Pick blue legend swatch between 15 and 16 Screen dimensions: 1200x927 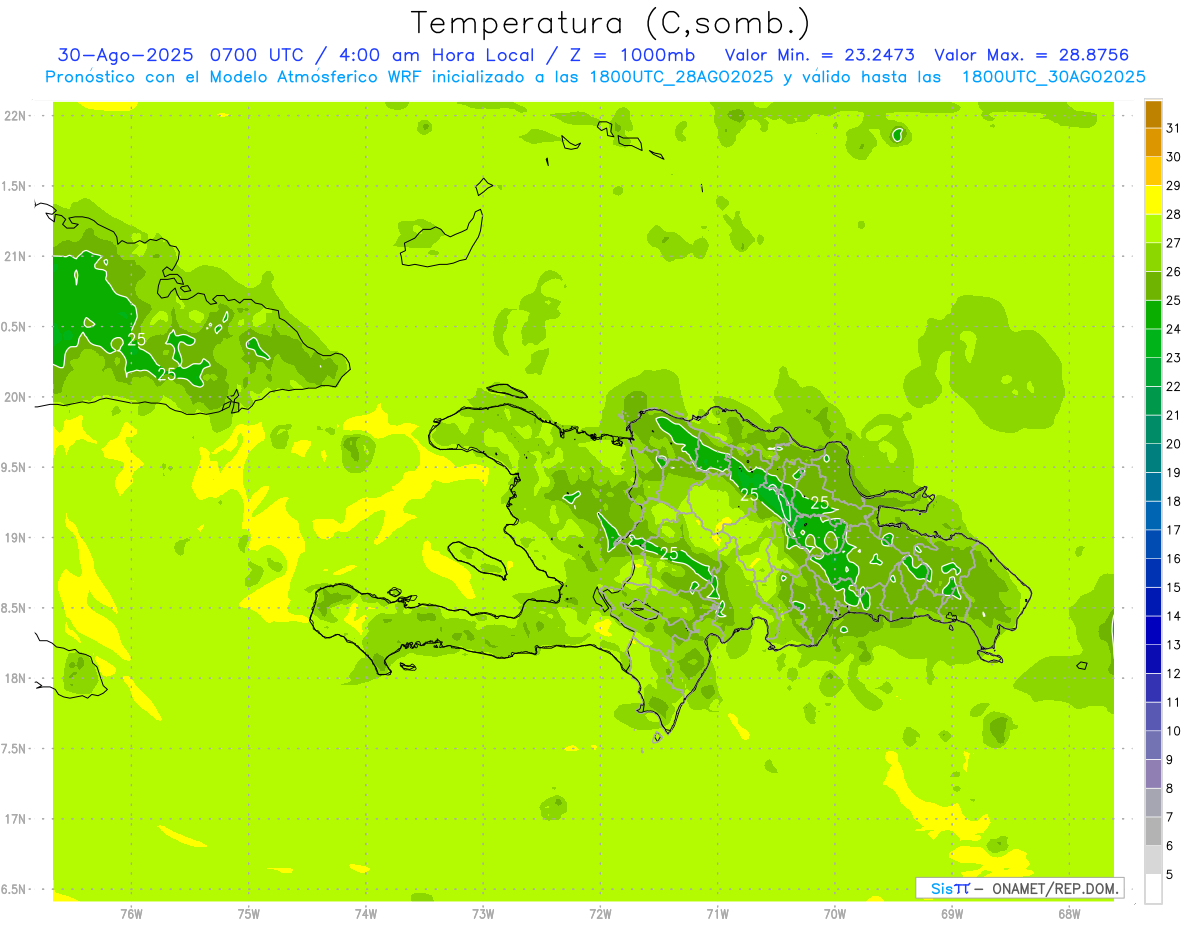click(x=1153, y=573)
